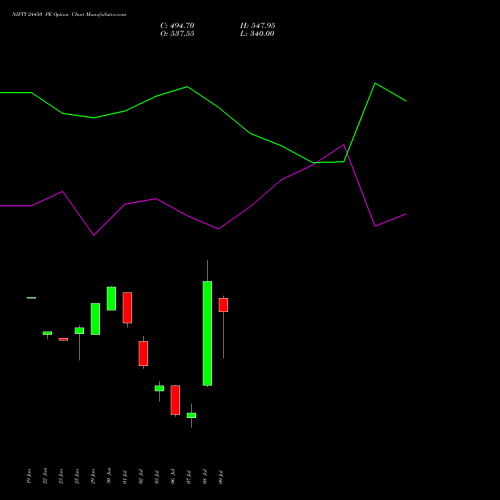Select the low value L: 340.00
The image size is (500, 500).
coord(257,34)
